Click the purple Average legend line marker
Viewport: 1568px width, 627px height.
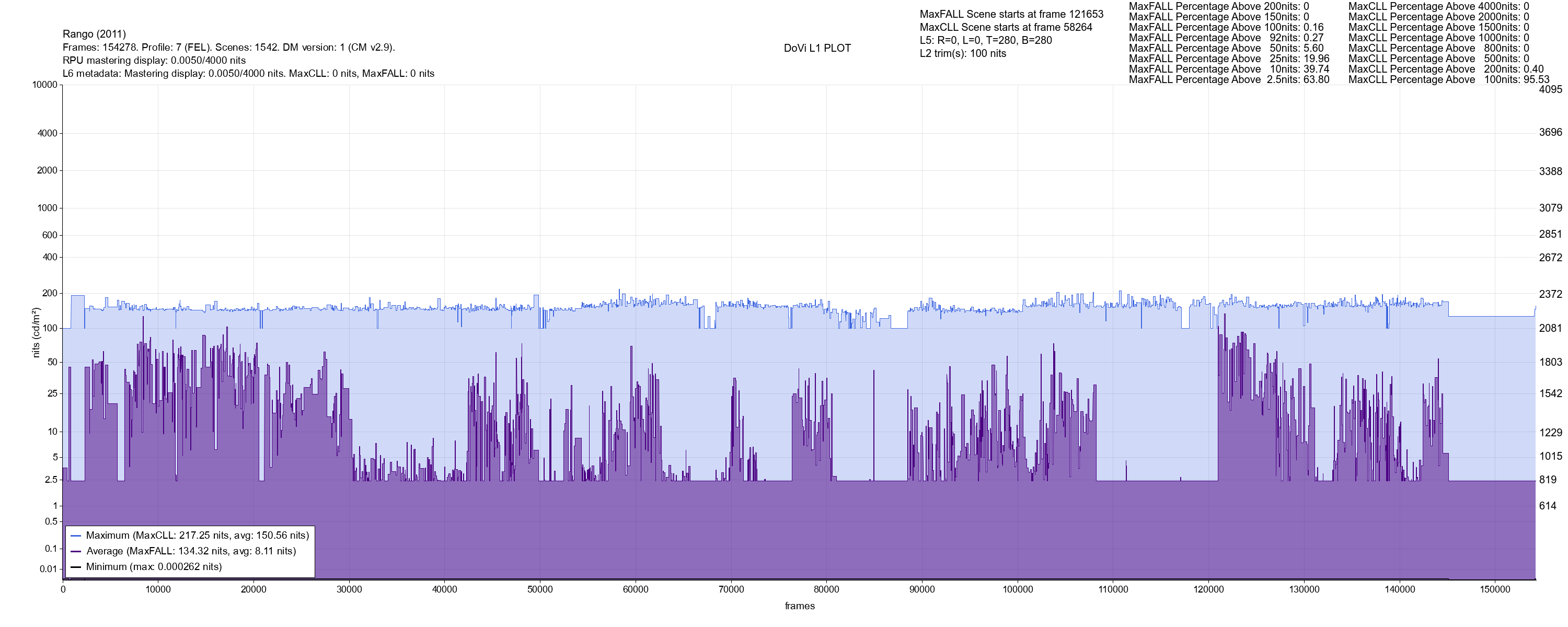point(76,552)
